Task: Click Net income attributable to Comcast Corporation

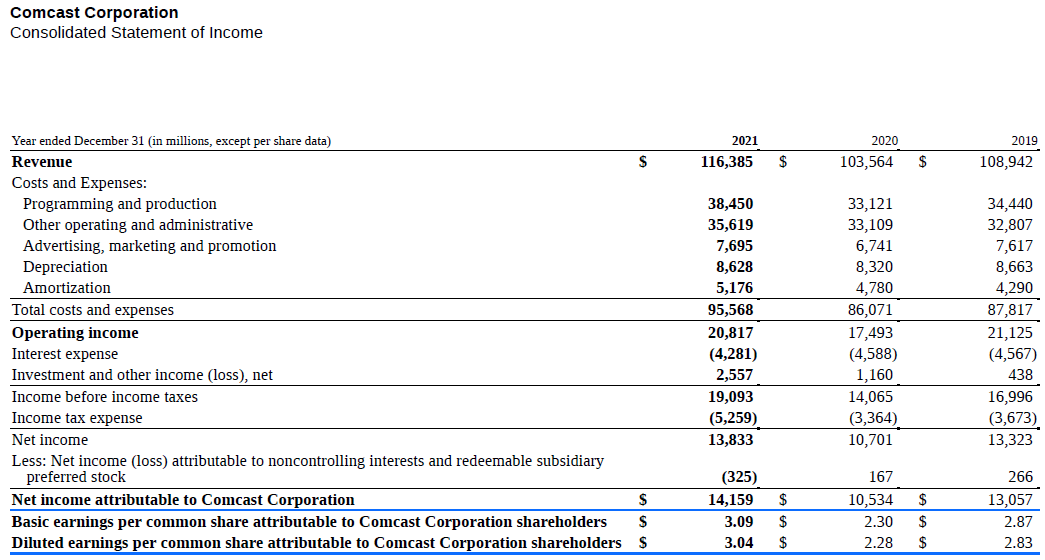Action: pyautogui.click(x=183, y=500)
